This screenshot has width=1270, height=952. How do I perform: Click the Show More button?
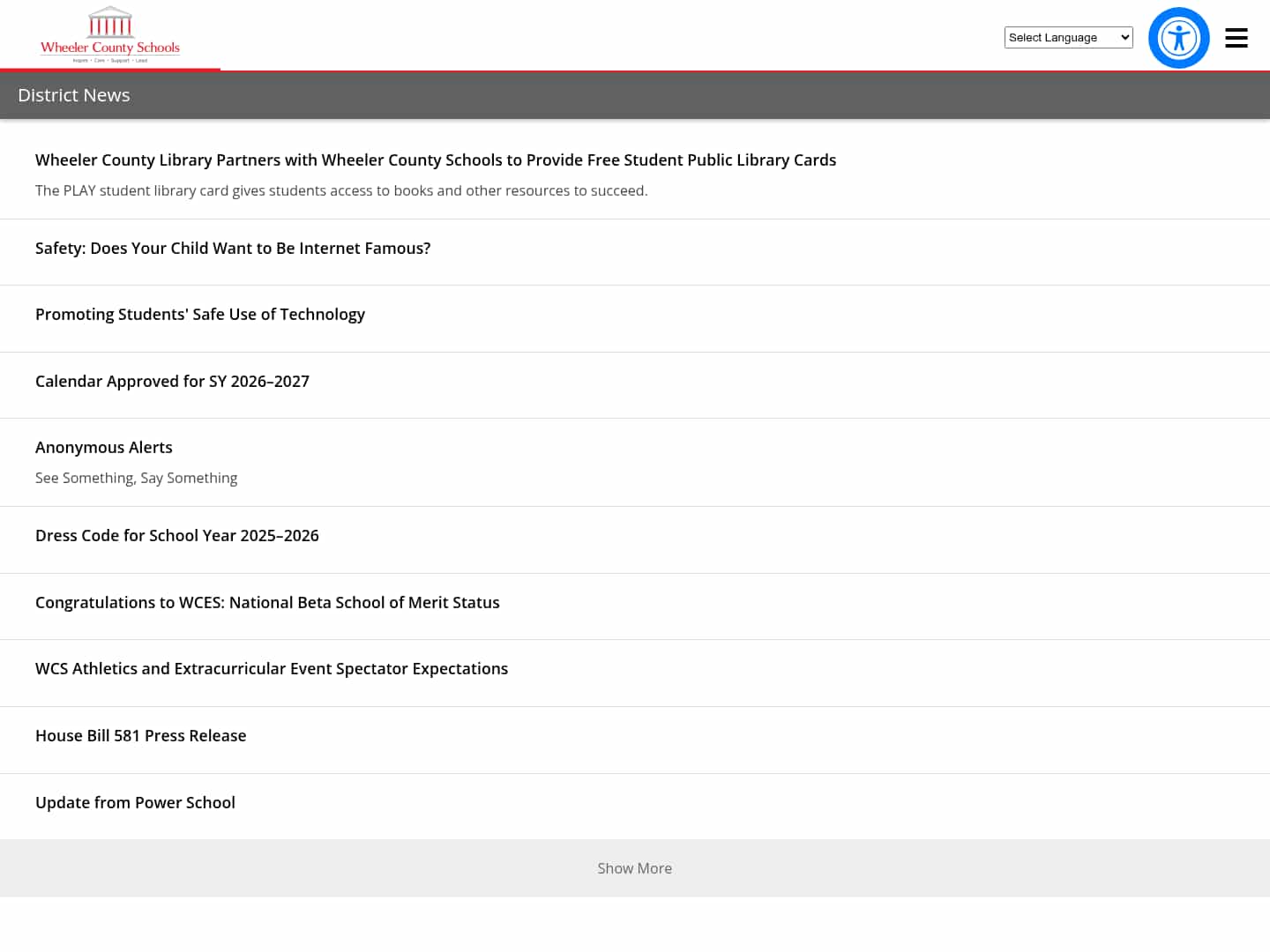[635, 868]
